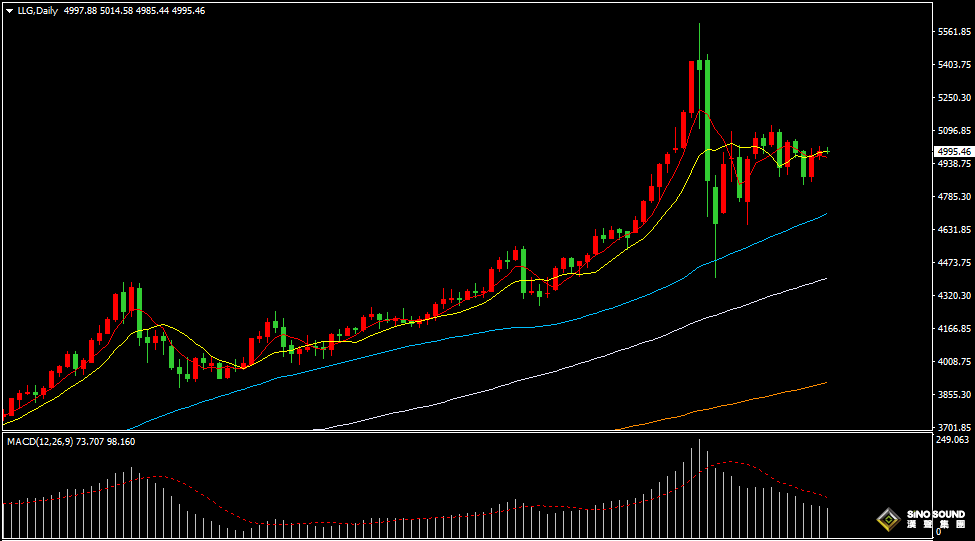Image resolution: width=975 pixels, height=541 pixels.
Task: Select the tallest red candle near the peak
Action: click(692, 88)
